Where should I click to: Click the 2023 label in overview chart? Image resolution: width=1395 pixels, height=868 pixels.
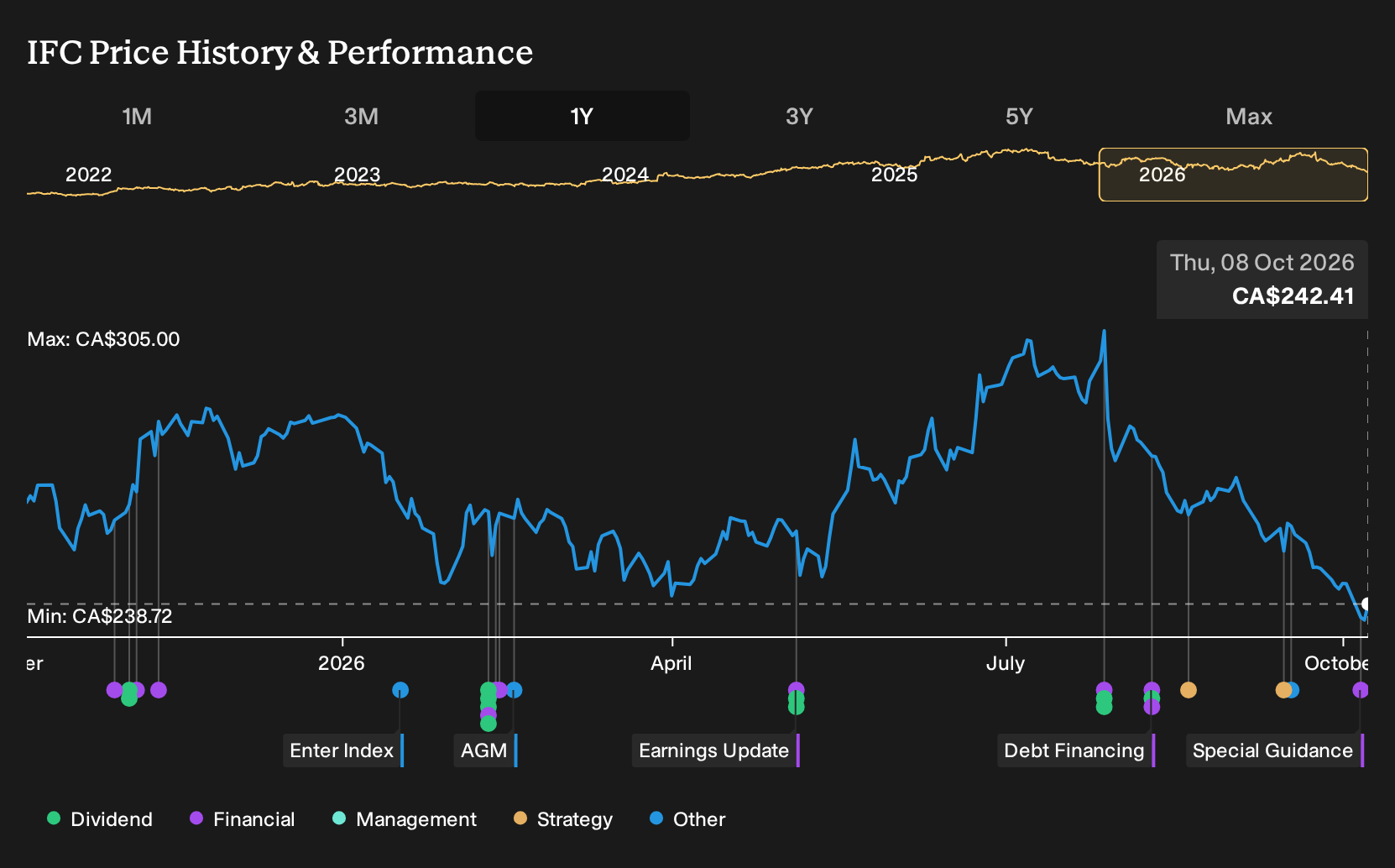(357, 175)
